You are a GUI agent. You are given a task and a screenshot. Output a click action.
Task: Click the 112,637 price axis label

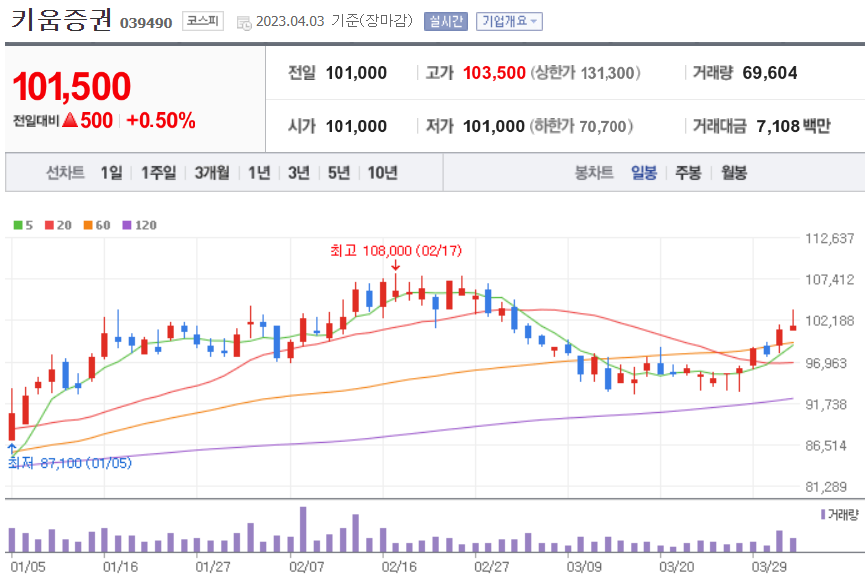pyautogui.click(x=830, y=239)
